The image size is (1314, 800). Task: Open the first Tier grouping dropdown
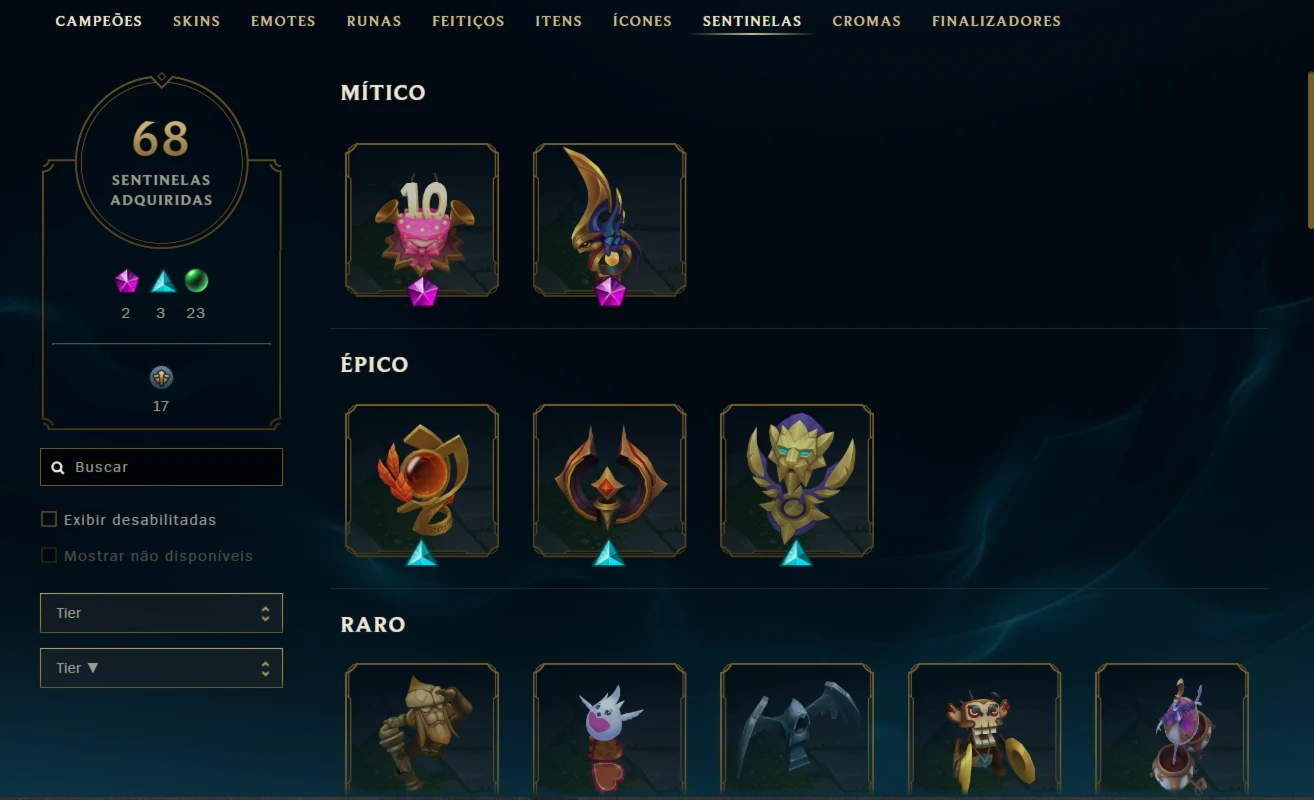tap(161, 613)
